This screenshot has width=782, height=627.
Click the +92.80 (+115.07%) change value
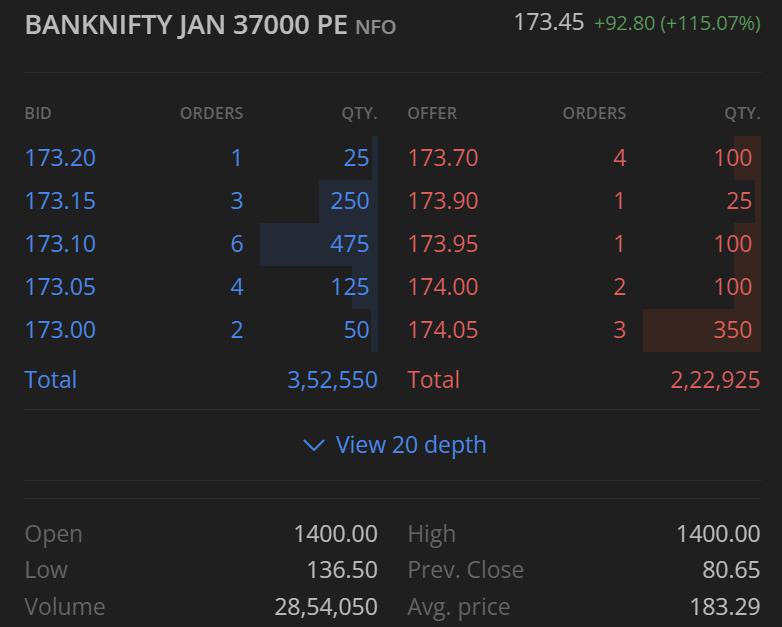677,23
